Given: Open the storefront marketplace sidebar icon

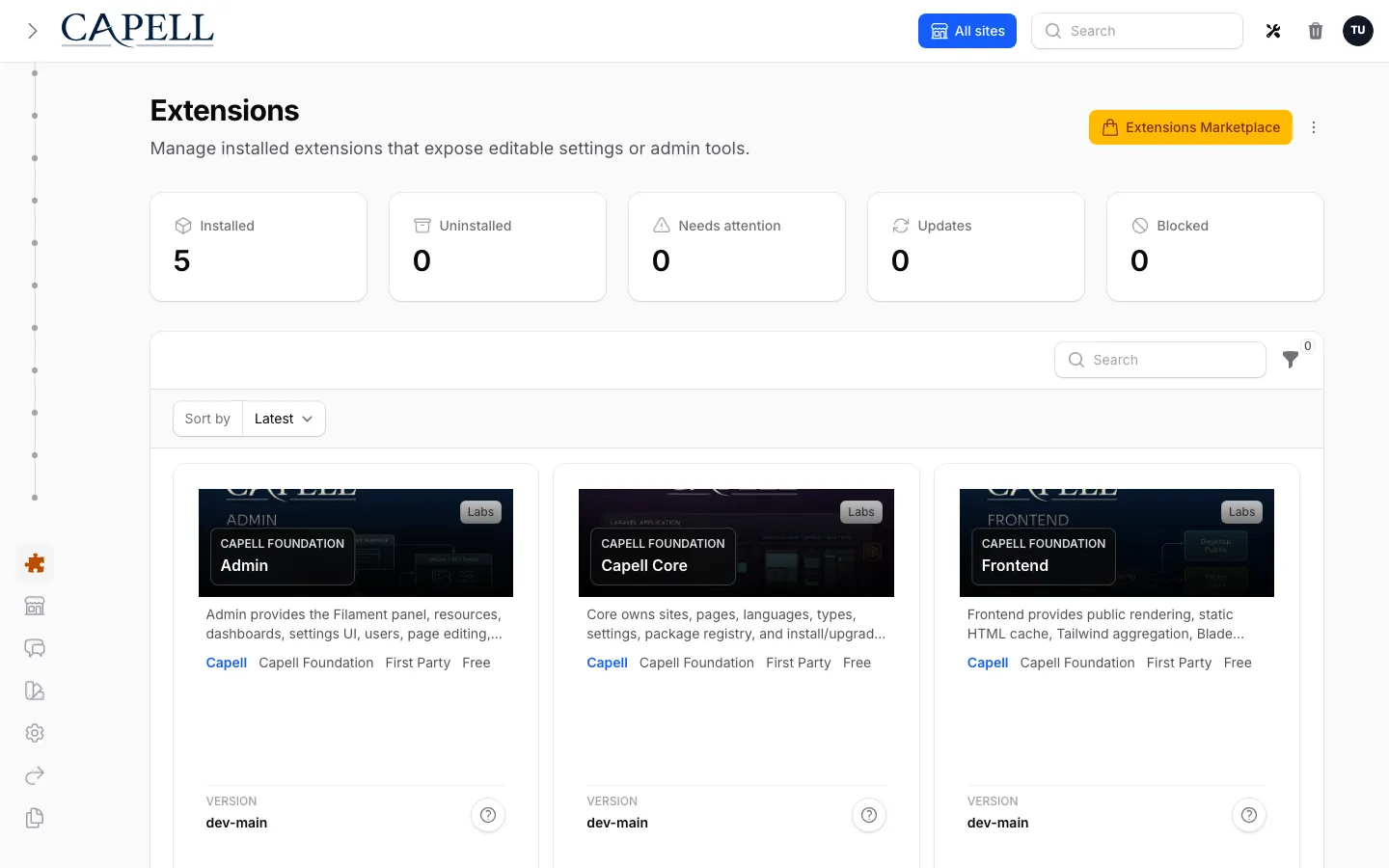Looking at the screenshot, I should [x=35, y=606].
